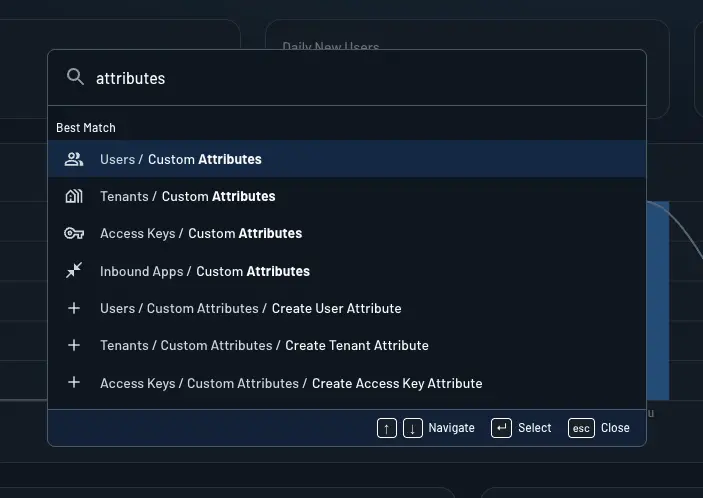Click the down arrow navigate key
Image resolution: width=703 pixels, height=498 pixels.
tap(413, 428)
